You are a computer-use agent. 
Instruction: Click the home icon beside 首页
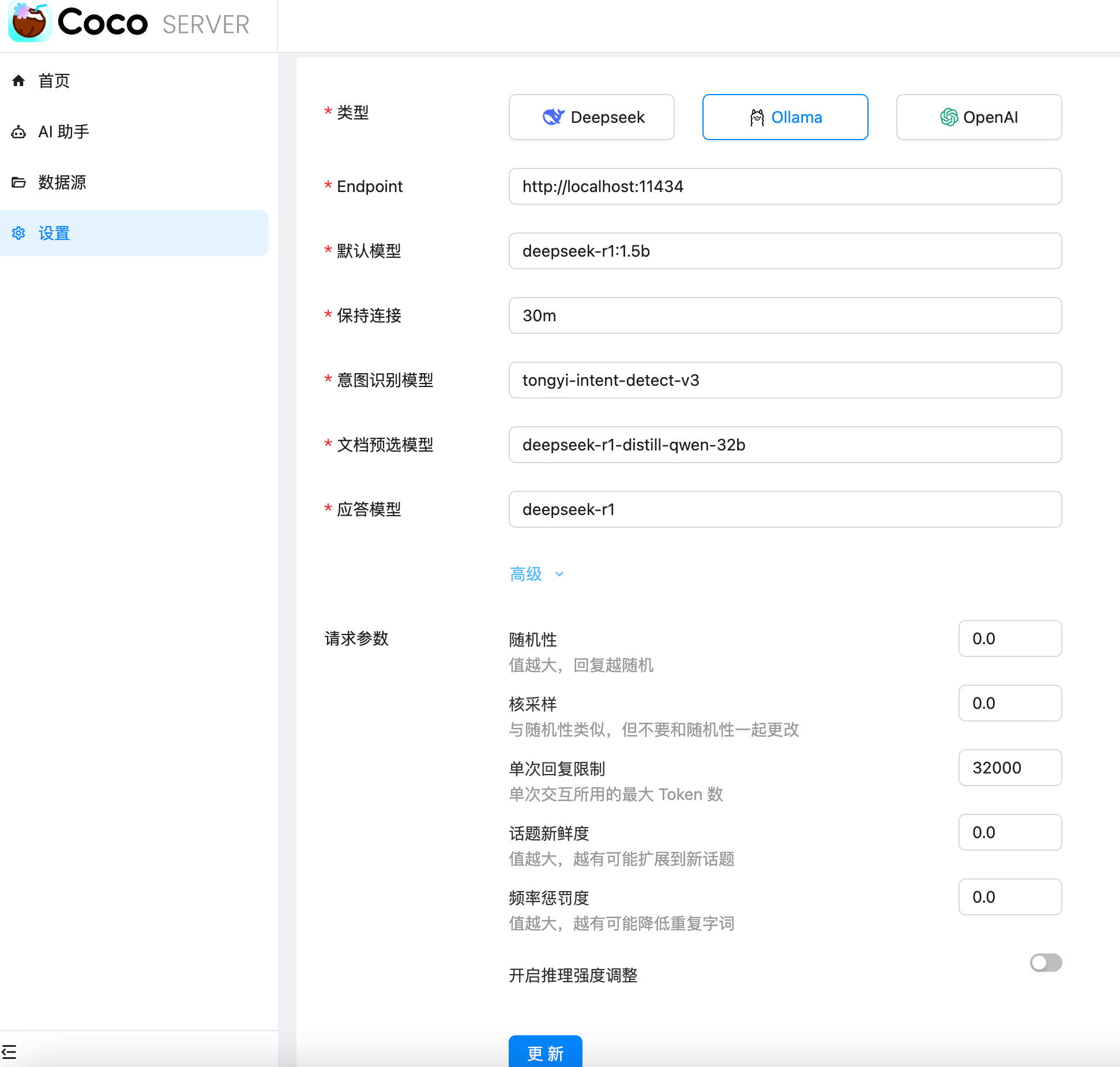point(18,81)
